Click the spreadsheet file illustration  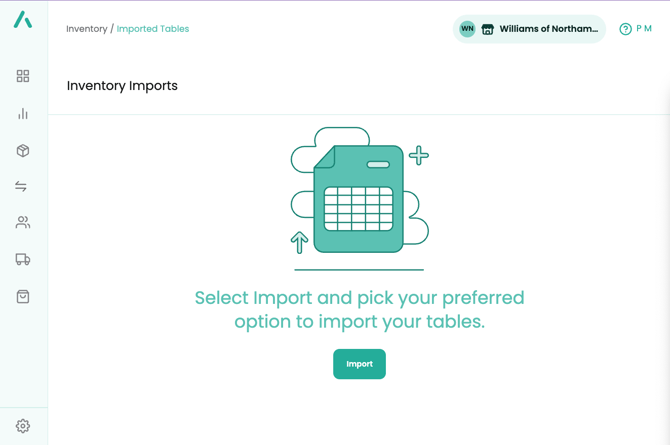pos(359,197)
